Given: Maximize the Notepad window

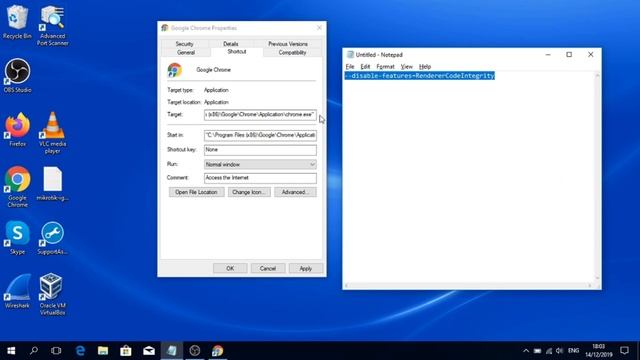Looking at the screenshot, I should pyautogui.click(x=569, y=54).
